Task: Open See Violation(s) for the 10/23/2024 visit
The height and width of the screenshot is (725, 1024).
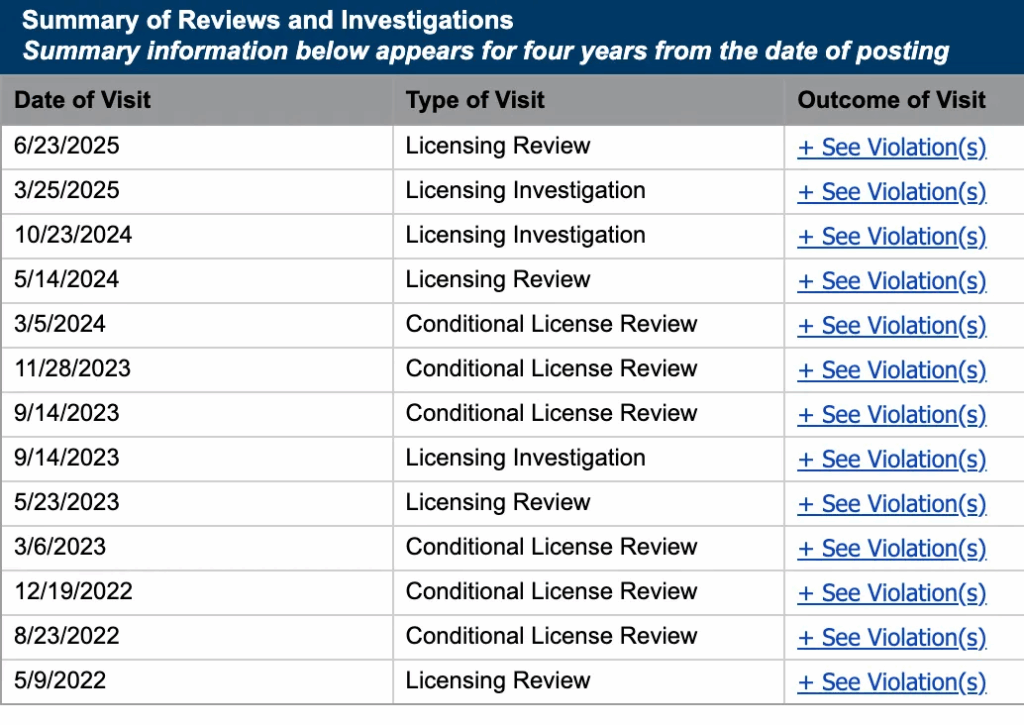Action: coord(891,236)
